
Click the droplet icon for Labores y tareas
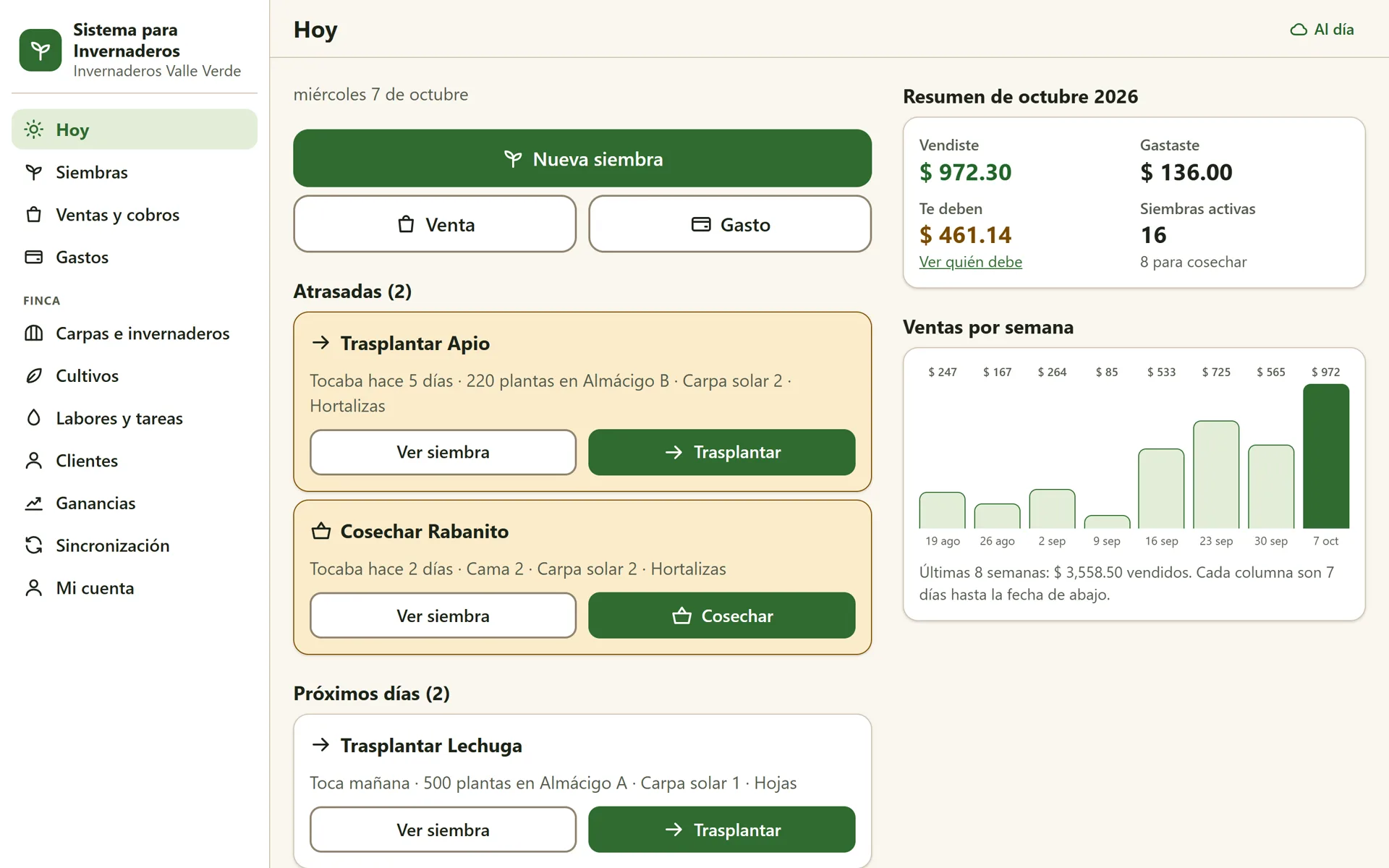[x=33, y=418]
